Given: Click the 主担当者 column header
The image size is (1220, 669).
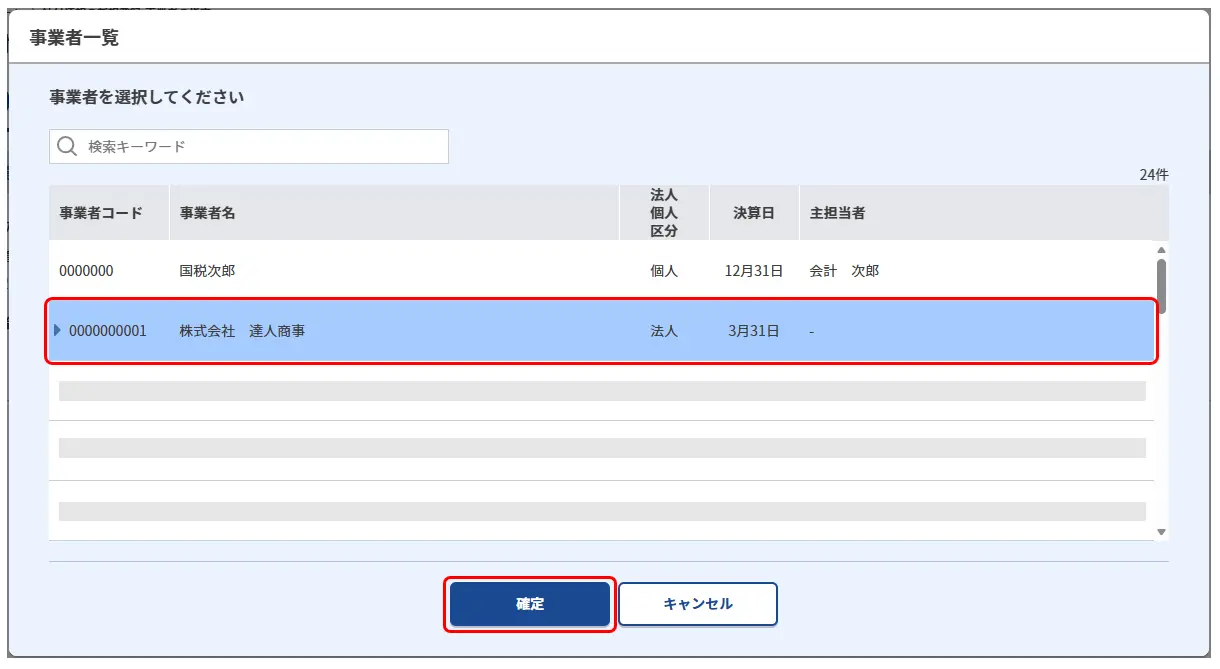Looking at the screenshot, I should pos(837,213).
